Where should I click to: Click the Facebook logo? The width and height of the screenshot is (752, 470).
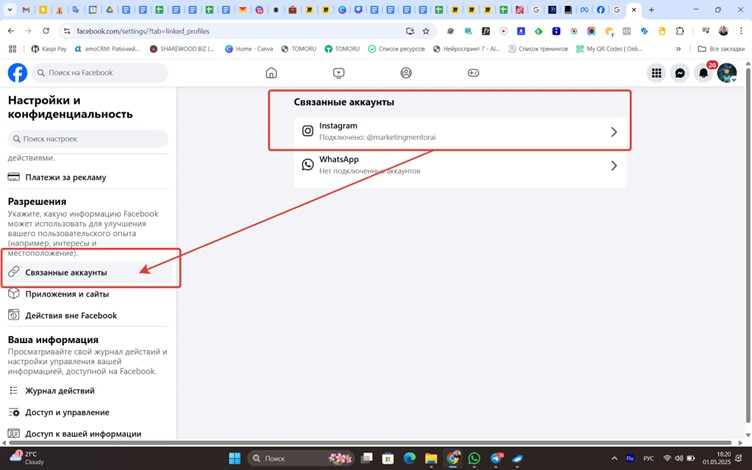click(17, 73)
